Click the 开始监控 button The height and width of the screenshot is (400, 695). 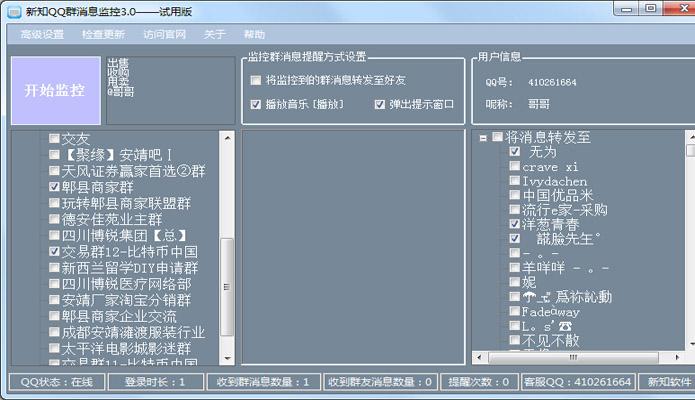[x=55, y=90]
